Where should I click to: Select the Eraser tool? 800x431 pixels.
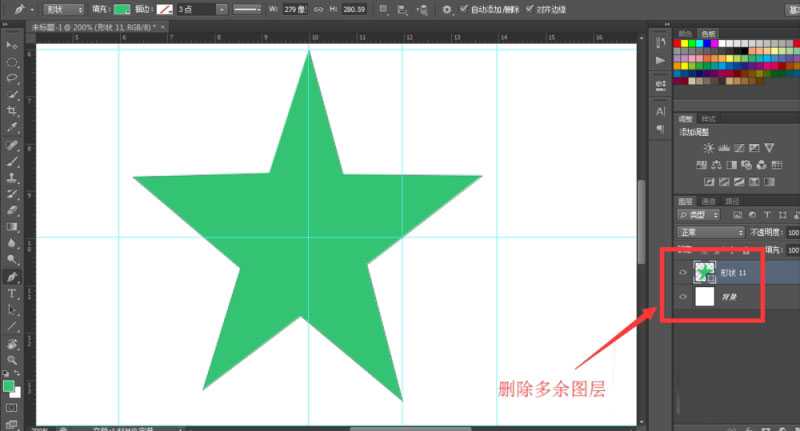coord(12,210)
